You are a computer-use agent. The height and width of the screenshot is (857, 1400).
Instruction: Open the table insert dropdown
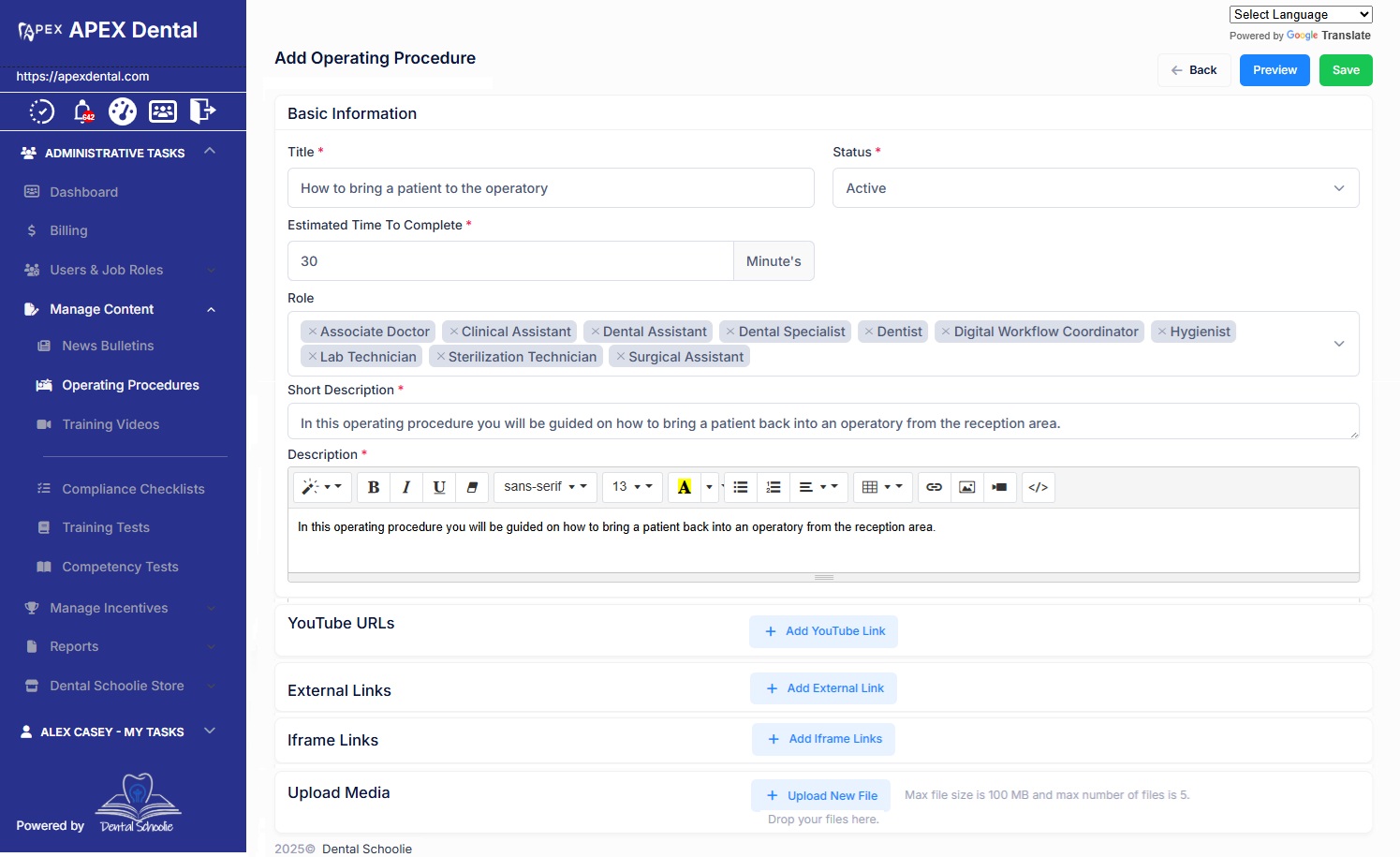pos(882,487)
